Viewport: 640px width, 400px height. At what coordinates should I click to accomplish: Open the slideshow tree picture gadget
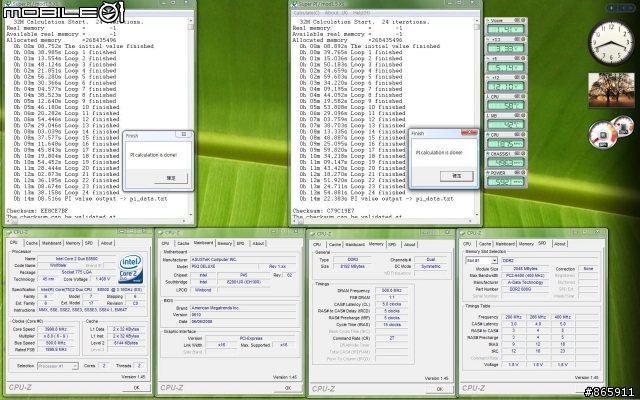click(611, 90)
